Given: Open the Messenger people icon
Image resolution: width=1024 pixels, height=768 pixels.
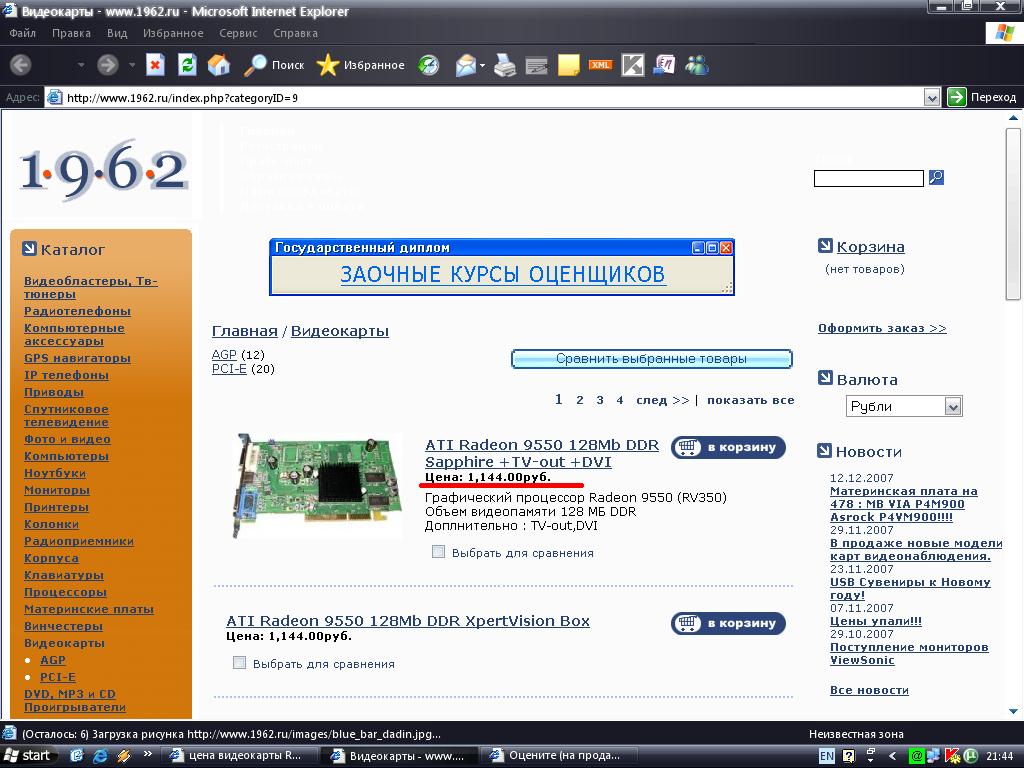Looking at the screenshot, I should click(x=697, y=65).
